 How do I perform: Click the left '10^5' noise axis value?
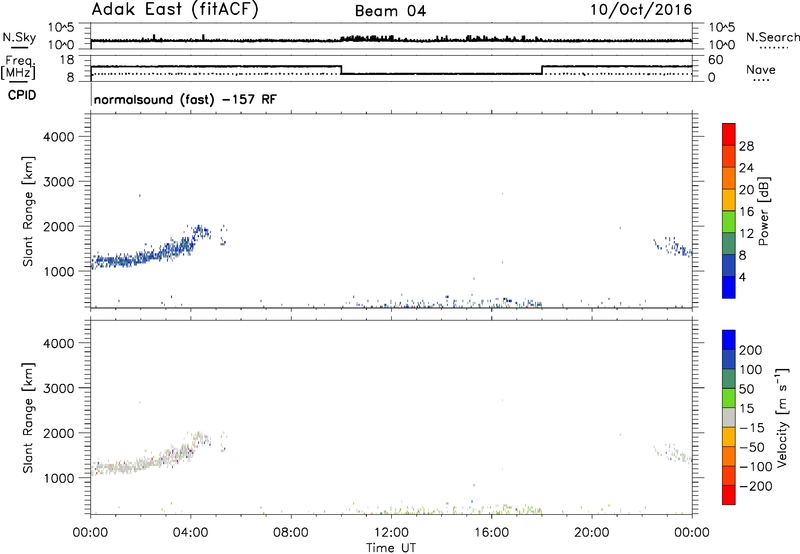pyautogui.click(x=61, y=28)
